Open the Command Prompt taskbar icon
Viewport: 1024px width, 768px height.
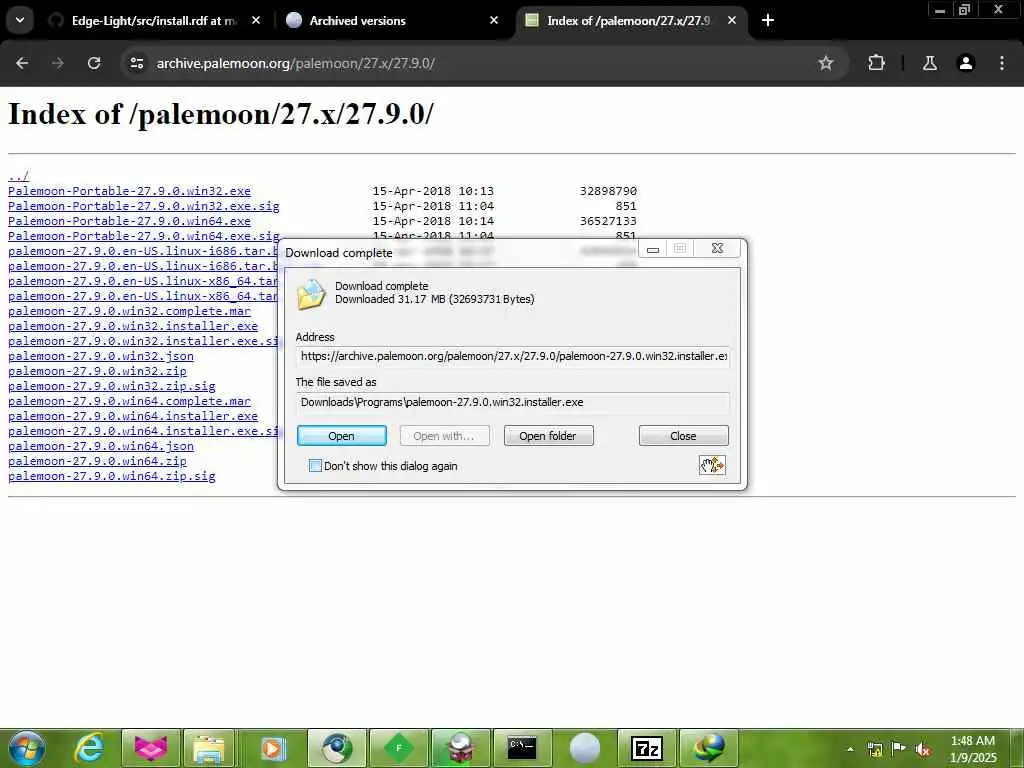(x=522, y=748)
